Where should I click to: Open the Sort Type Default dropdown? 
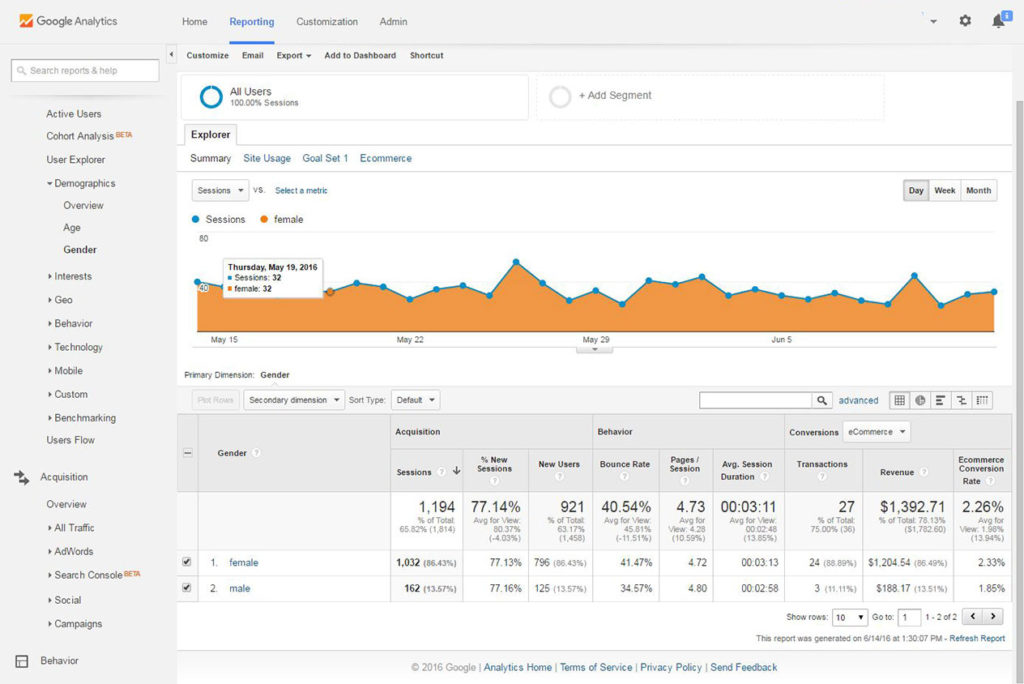pos(415,399)
